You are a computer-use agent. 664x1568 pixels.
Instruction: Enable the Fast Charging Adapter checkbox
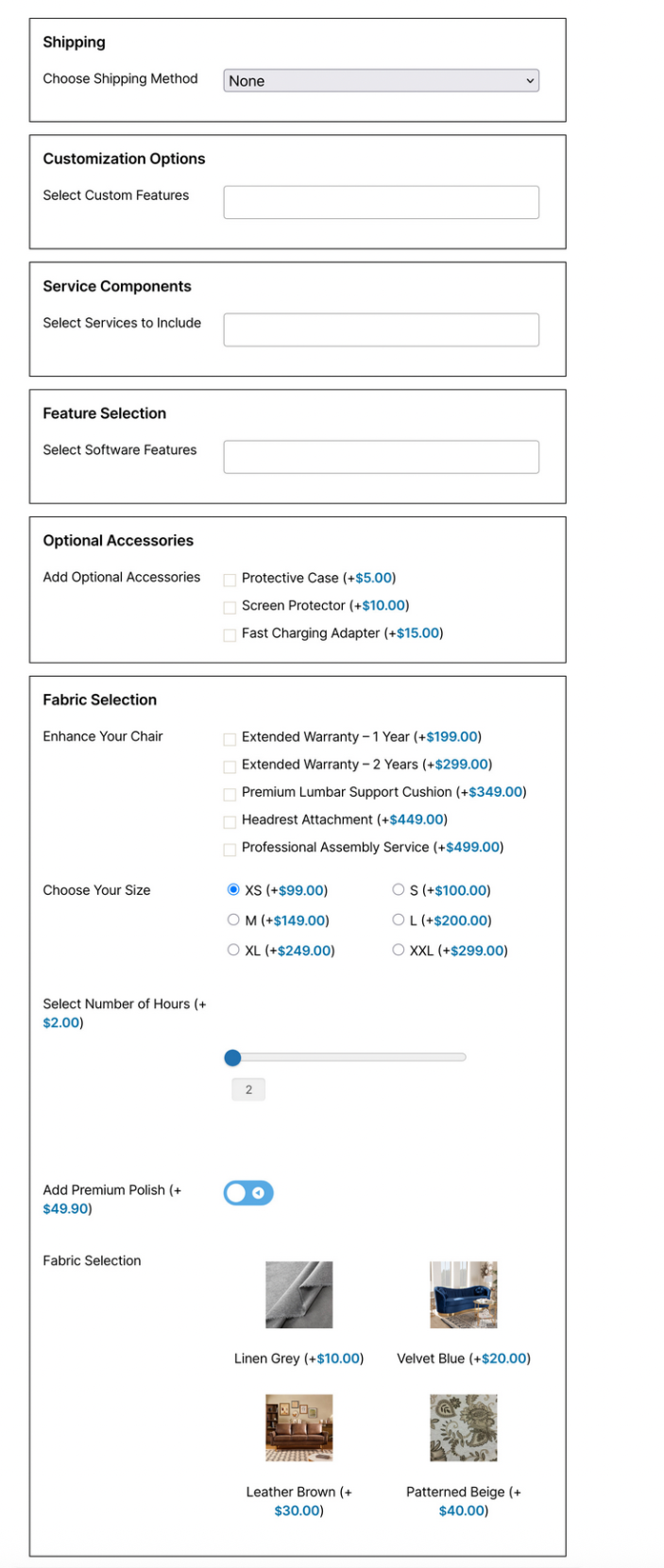[230, 634]
